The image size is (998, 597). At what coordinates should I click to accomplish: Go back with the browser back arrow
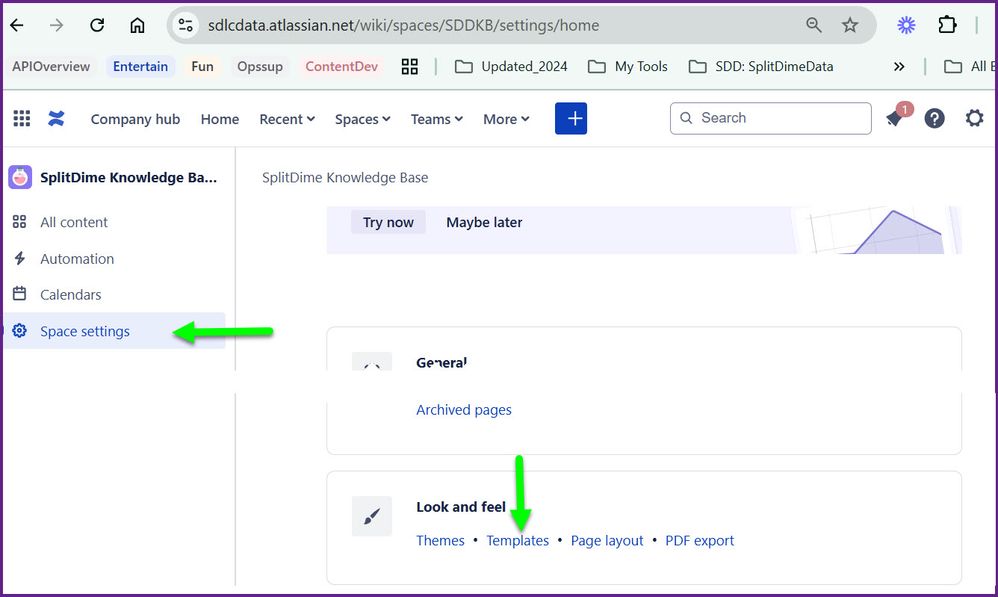coord(17,25)
